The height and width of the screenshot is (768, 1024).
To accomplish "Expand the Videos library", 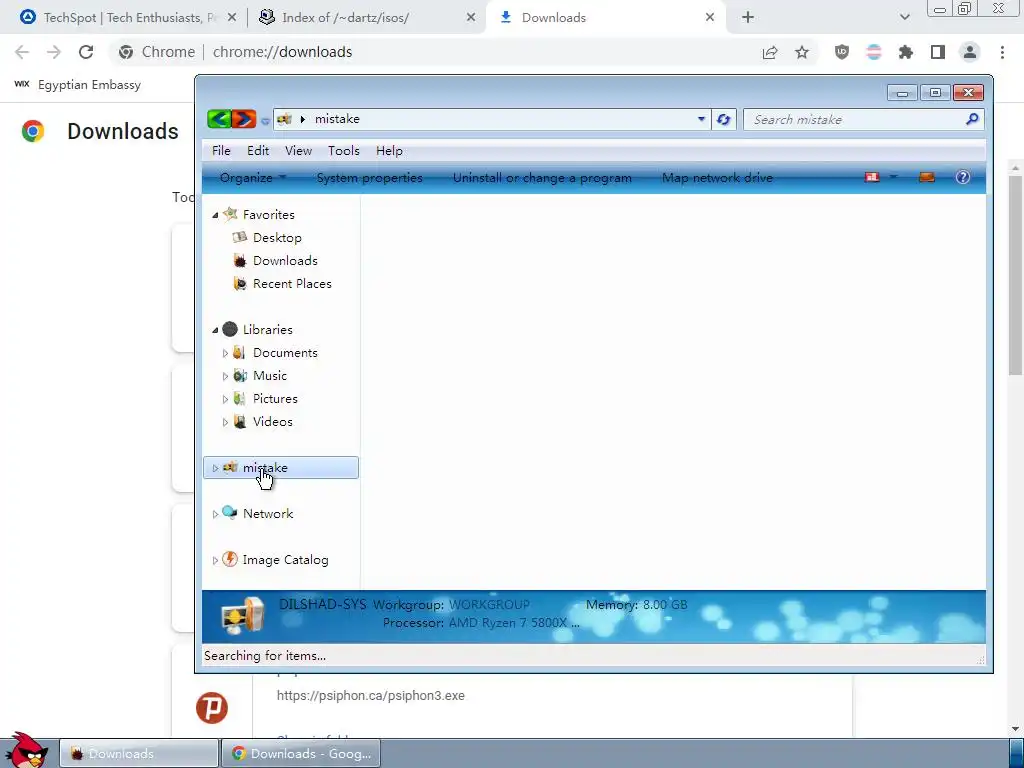I will pos(225,422).
